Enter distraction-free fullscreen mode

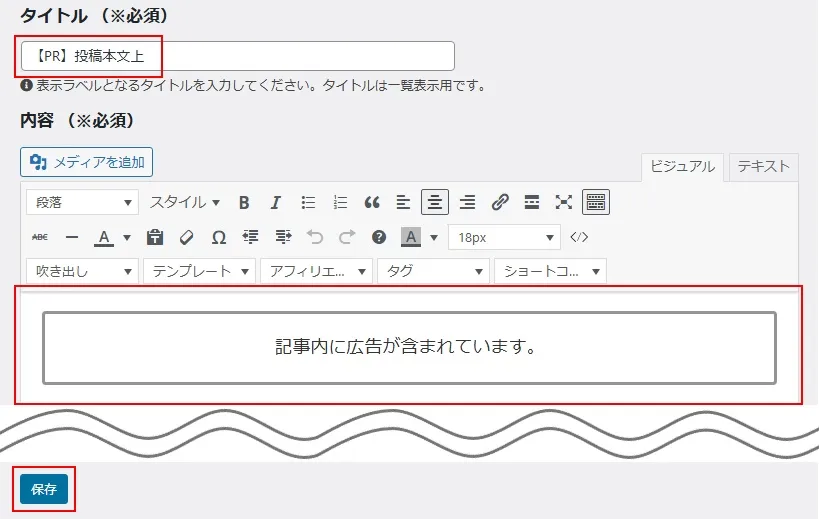coord(564,202)
